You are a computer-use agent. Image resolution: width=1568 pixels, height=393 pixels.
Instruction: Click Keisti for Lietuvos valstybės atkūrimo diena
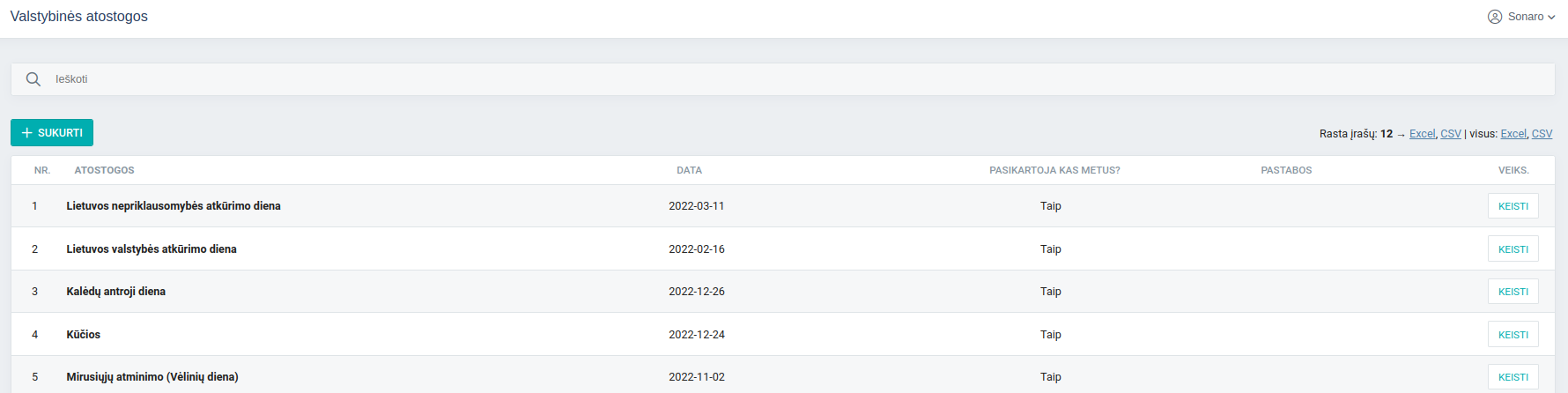coord(1513,249)
